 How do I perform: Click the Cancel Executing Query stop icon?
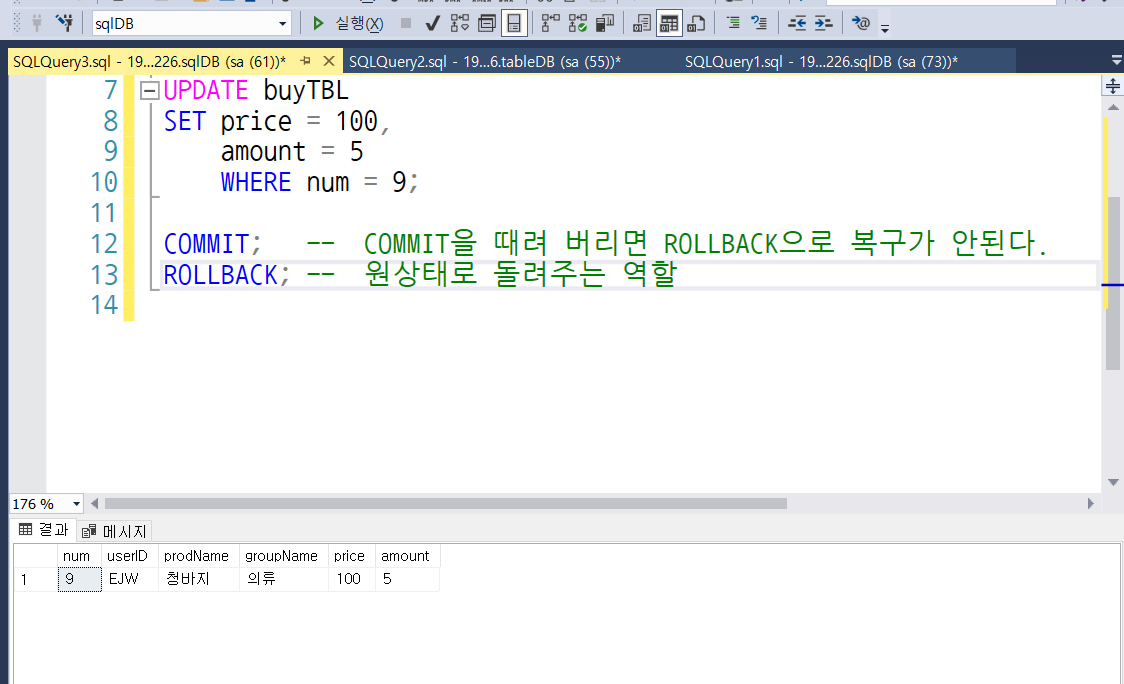click(406, 24)
